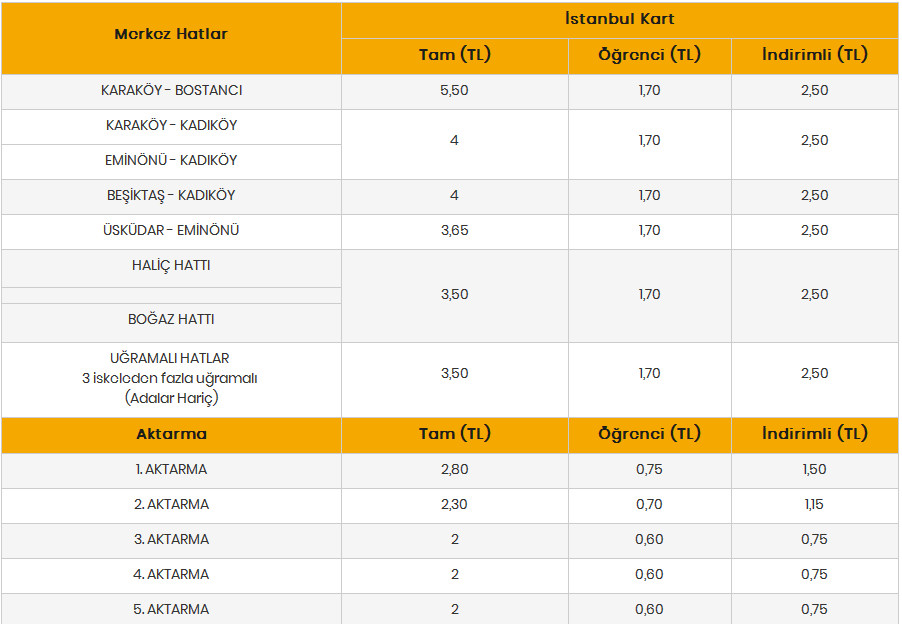Click the 4. AKTARMA row label
This screenshot has width=902, height=624.
tap(171, 574)
